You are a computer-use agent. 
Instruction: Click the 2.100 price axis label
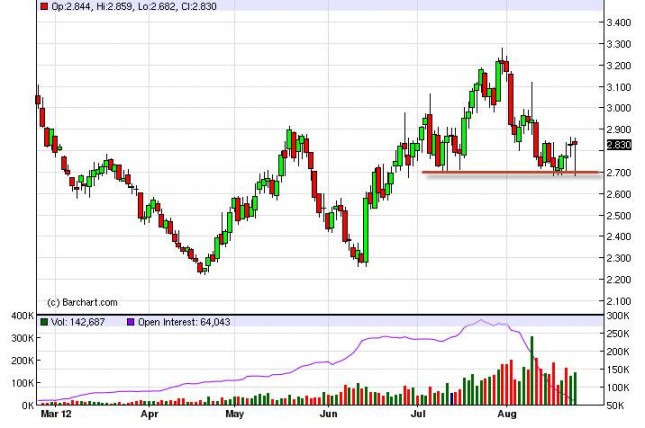coord(619,301)
